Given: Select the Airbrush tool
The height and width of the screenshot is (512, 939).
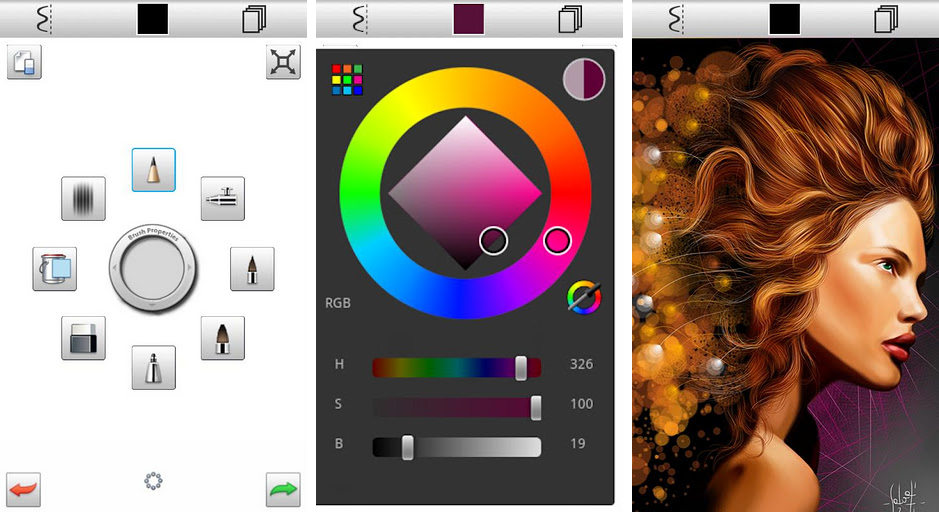Looking at the screenshot, I should [223, 198].
